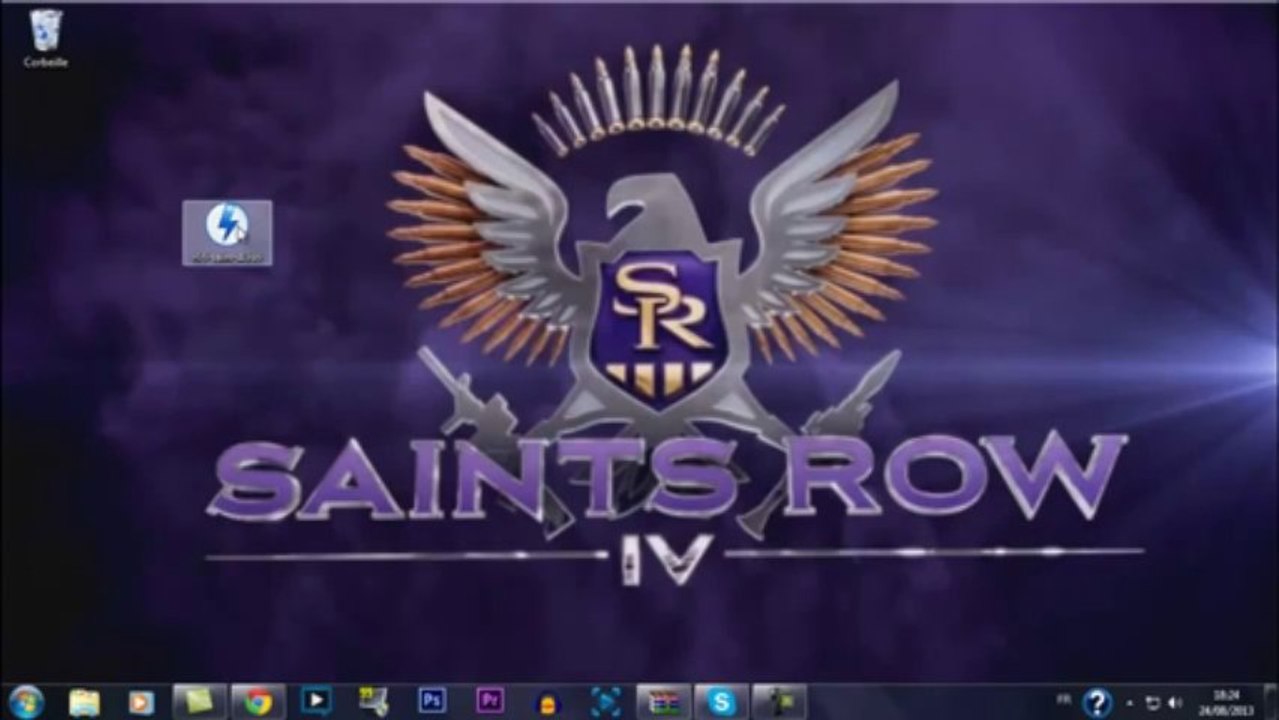Open the volume speaker tray icon
Image resolution: width=1279 pixels, height=720 pixels.
coord(1173,703)
